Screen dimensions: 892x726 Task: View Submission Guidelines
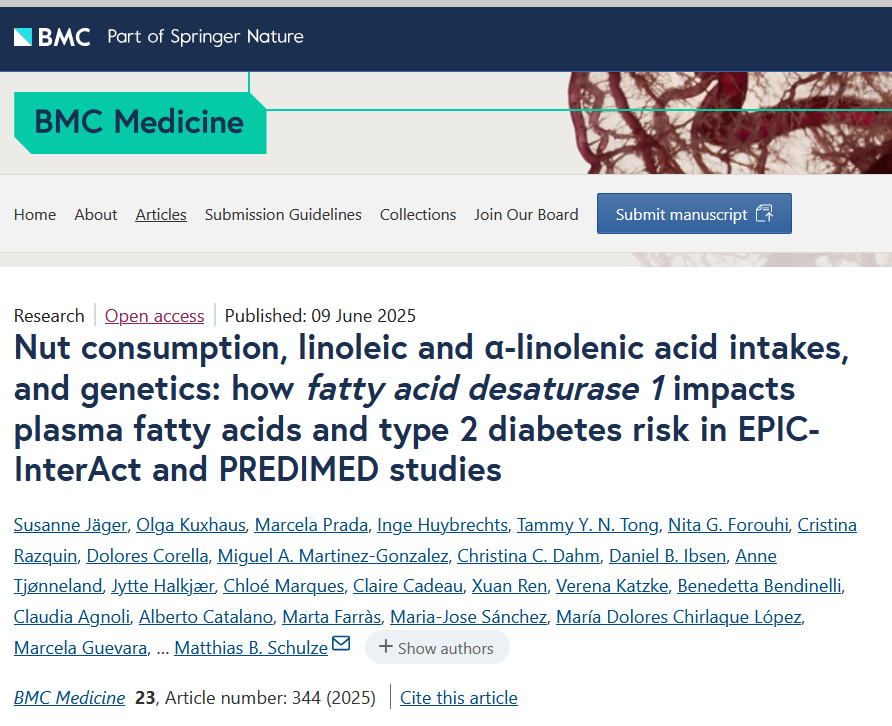tap(283, 214)
